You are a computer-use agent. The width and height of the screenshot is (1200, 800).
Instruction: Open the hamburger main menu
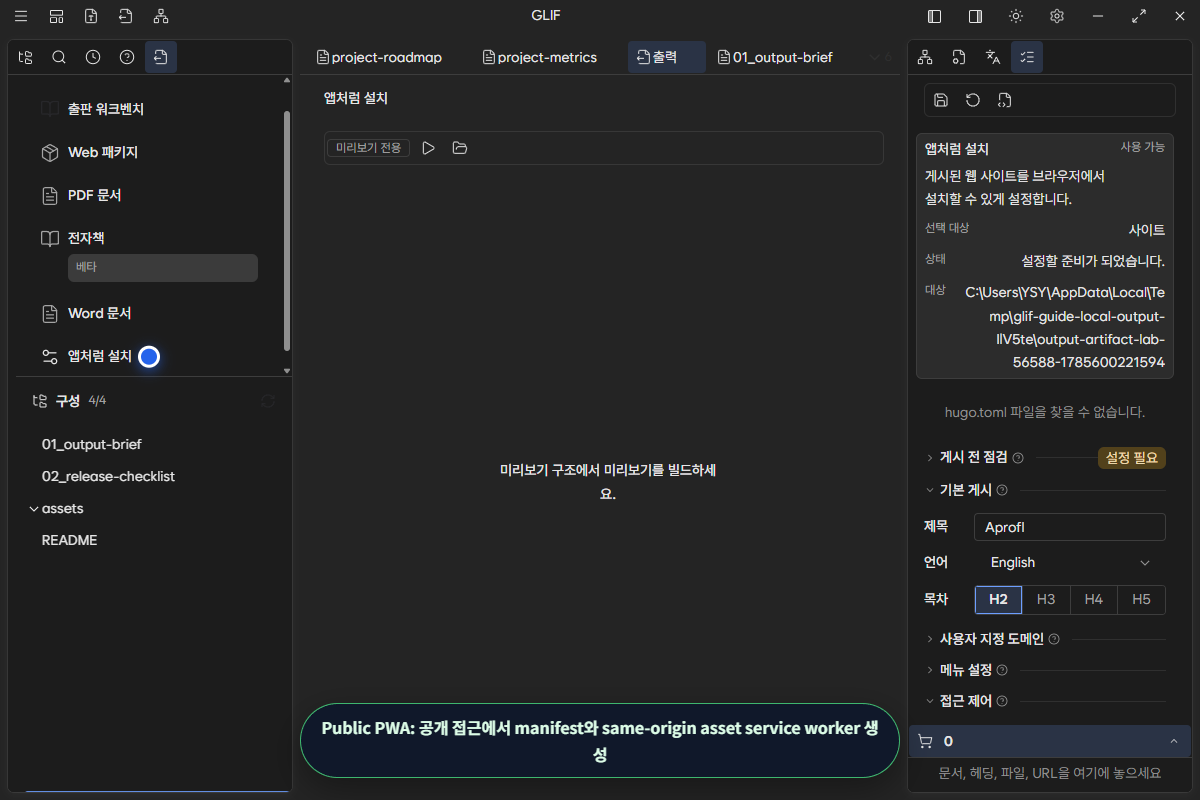click(21, 16)
